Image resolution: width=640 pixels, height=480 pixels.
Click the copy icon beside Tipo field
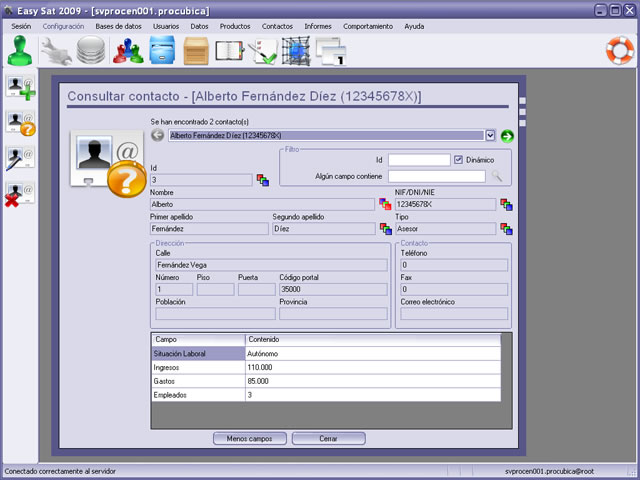(507, 229)
